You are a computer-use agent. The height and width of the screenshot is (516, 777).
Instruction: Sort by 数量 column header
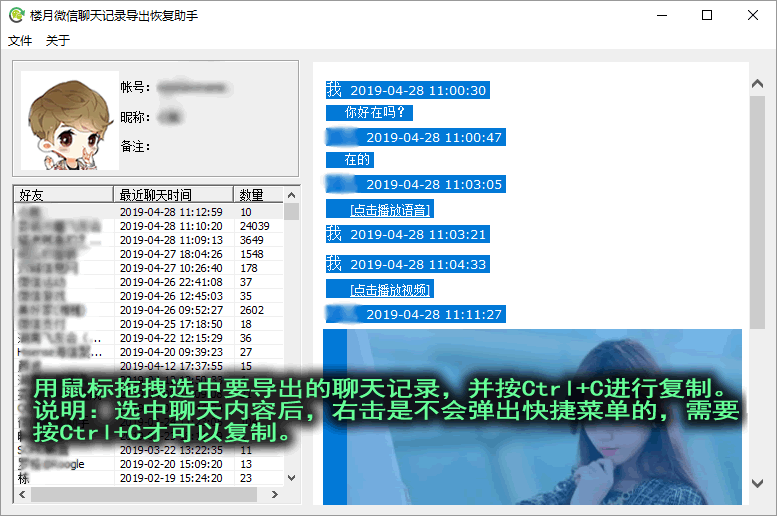(258, 195)
